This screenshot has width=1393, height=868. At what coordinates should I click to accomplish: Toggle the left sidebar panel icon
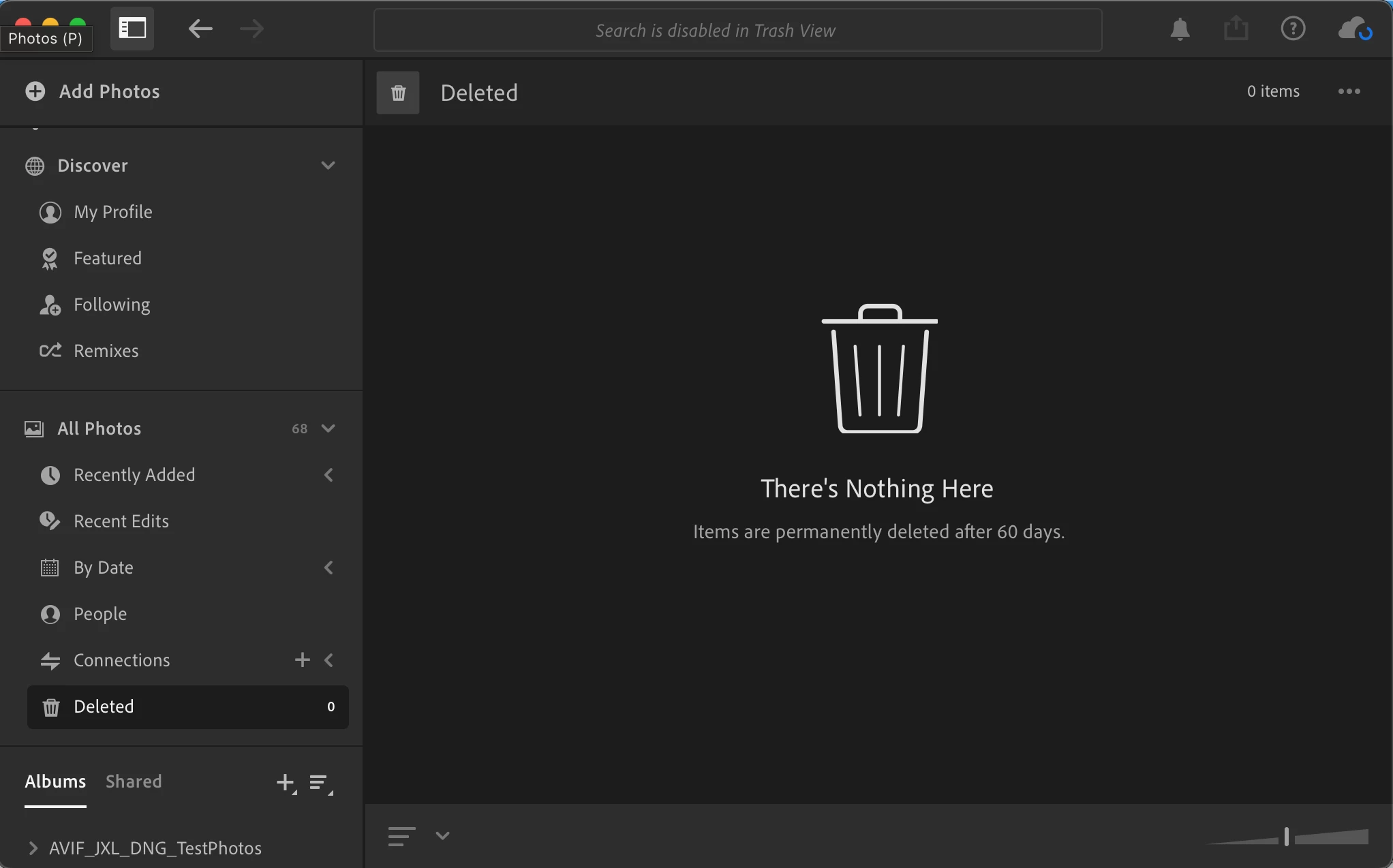point(132,29)
